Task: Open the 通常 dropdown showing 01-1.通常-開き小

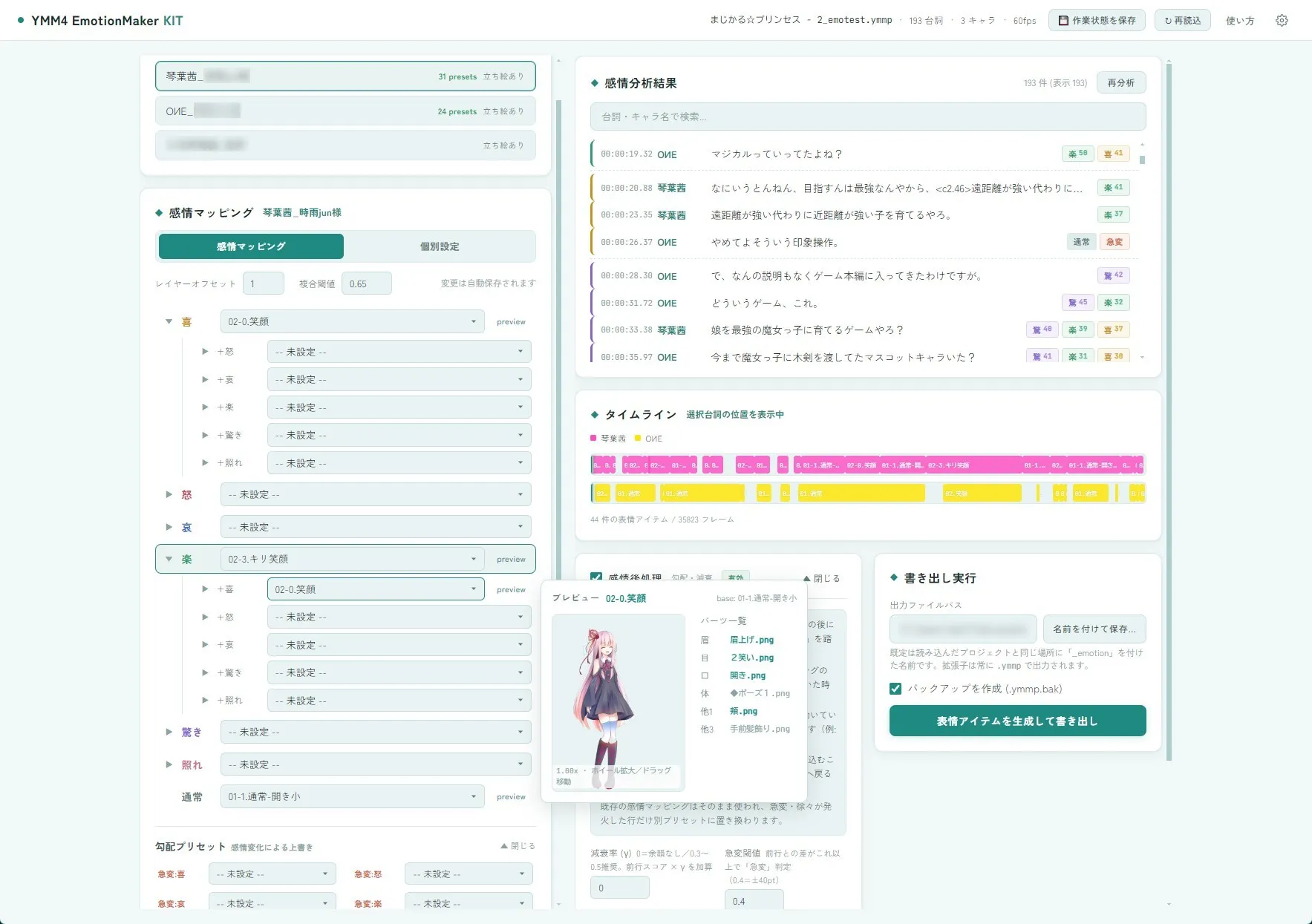Action: tap(353, 797)
